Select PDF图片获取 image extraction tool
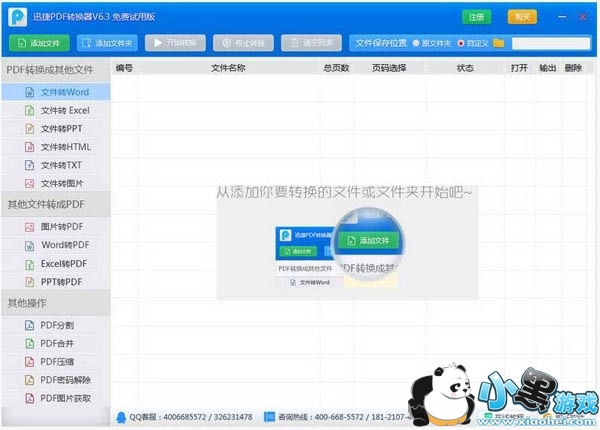The width and height of the screenshot is (600, 430). coord(56,398)
